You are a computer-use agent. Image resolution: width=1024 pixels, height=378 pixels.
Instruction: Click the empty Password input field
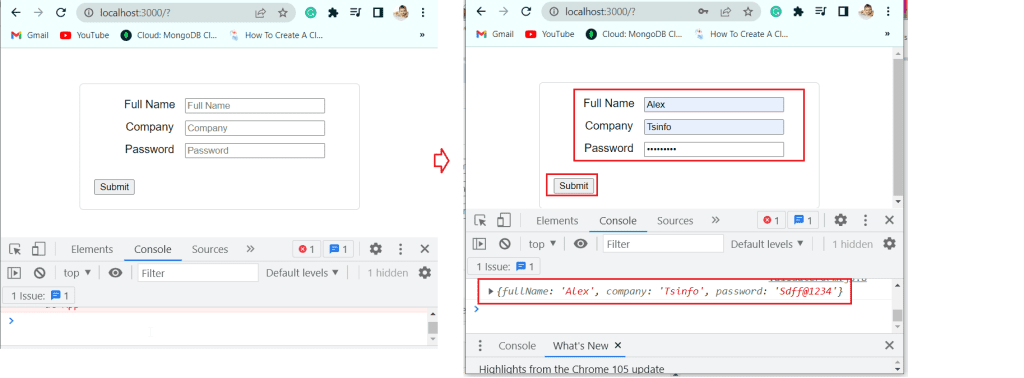point(255,150)
